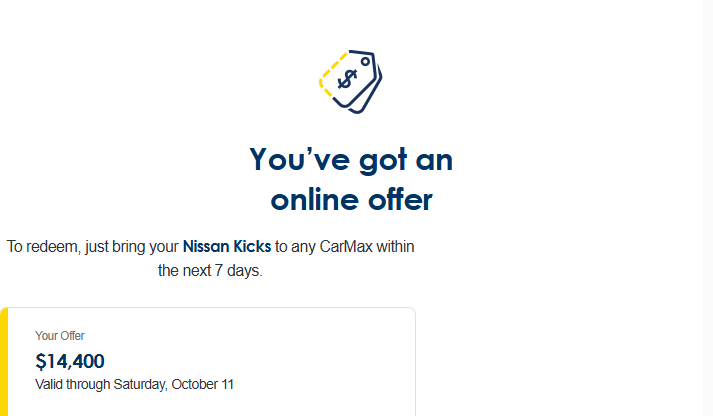Click the dollar sign on the tag icon

pyautogui.click(x=348, y=79)
